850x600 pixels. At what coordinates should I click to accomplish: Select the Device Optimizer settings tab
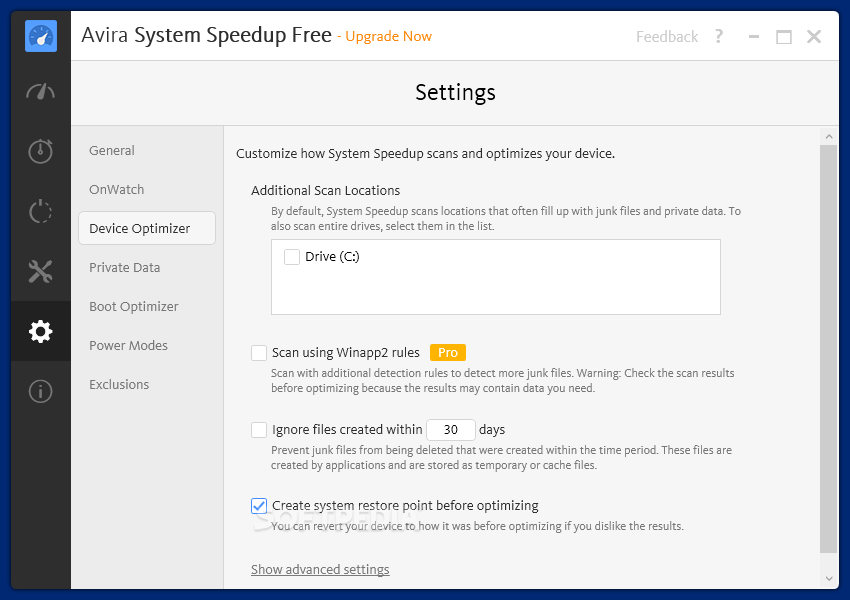147,228
